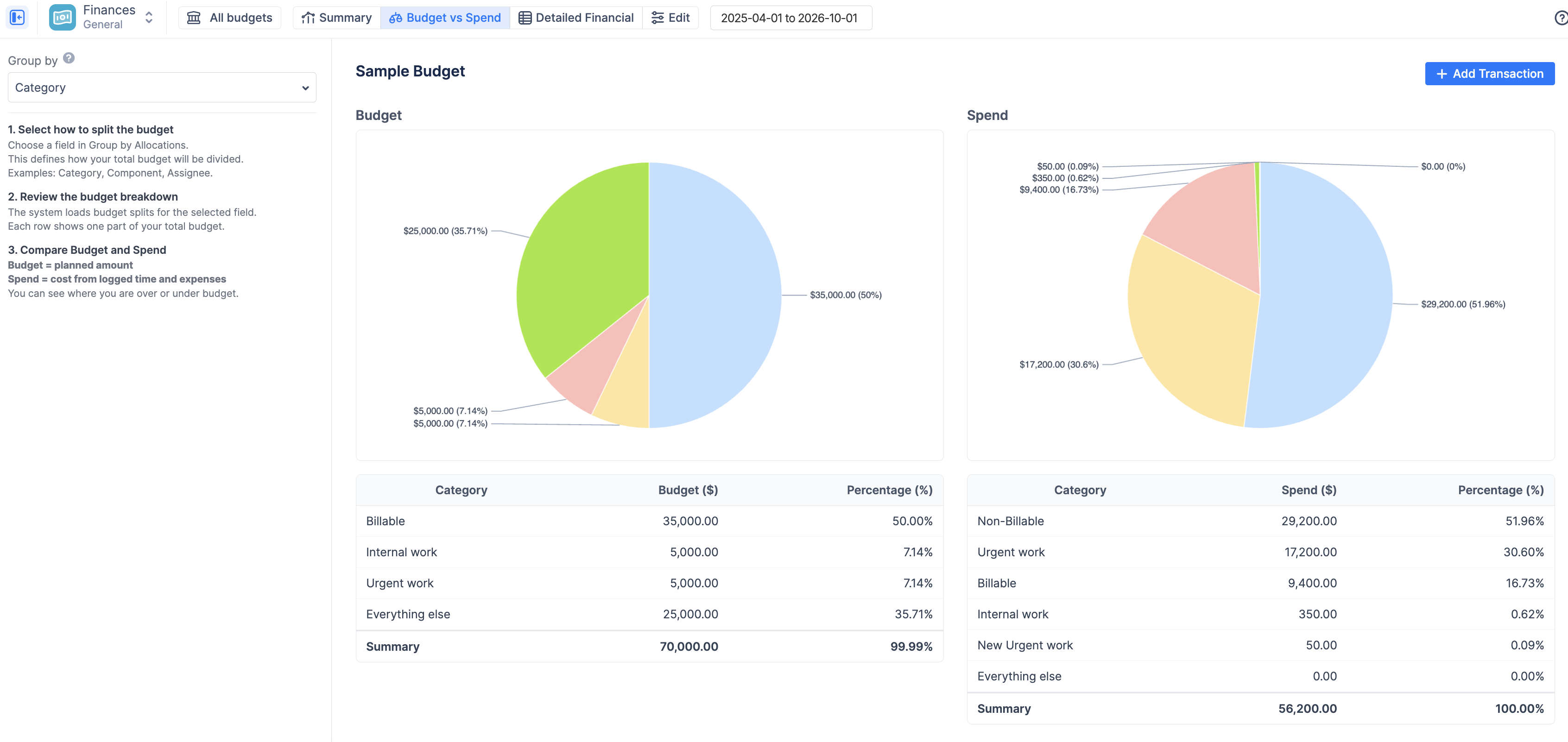Click the Summary chart icon

[308, 18]
